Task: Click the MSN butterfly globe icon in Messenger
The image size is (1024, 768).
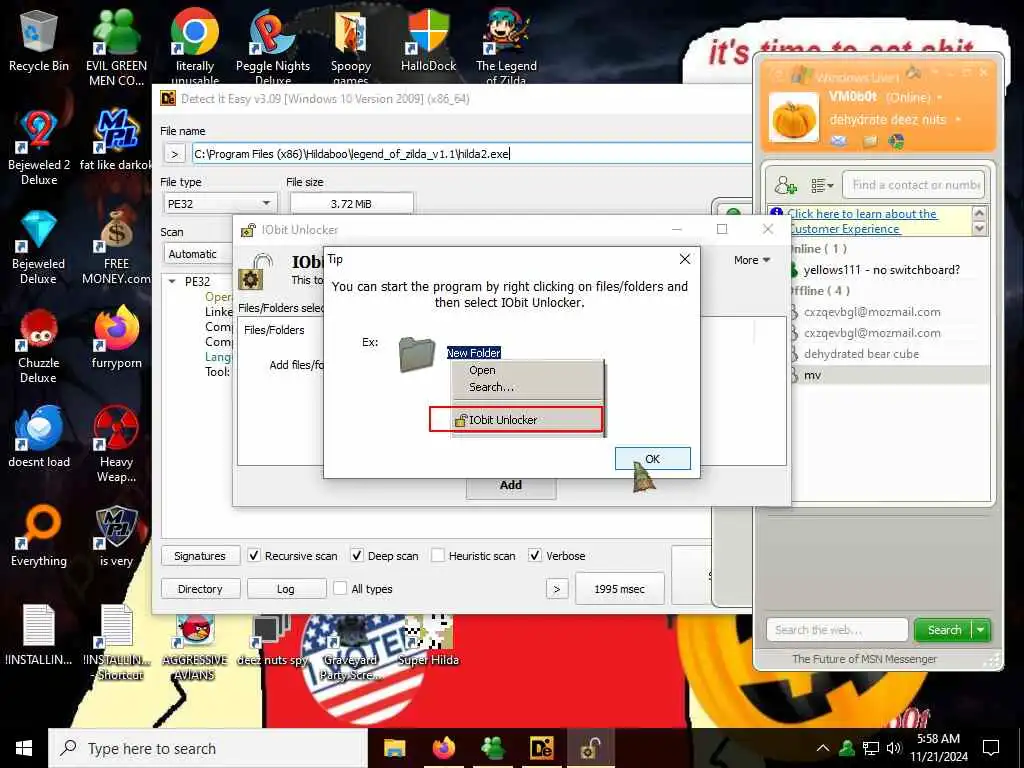Action: (x=896, y=141)
